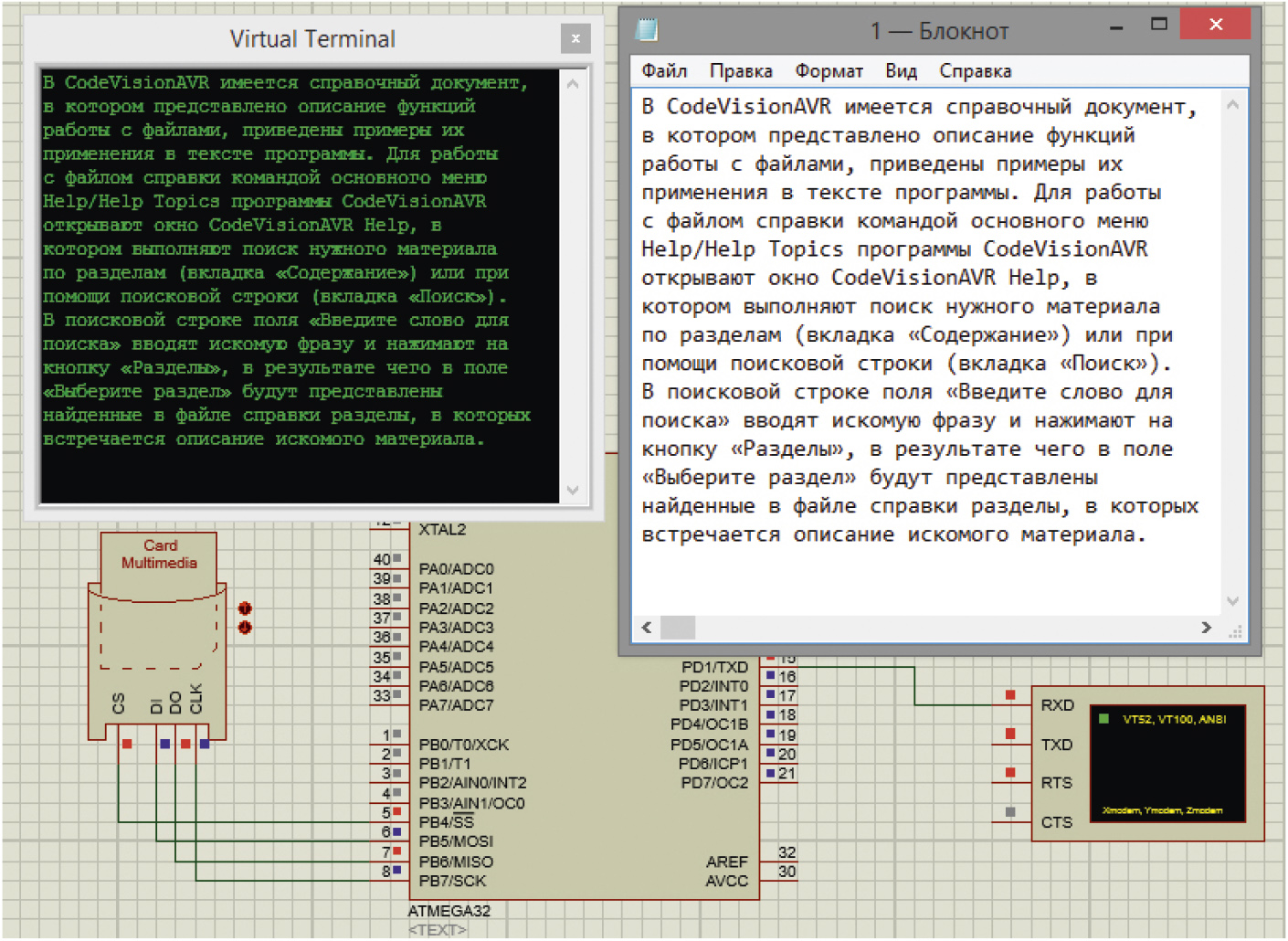Click the TXD pin of virtual terminal

(1057, 745)
